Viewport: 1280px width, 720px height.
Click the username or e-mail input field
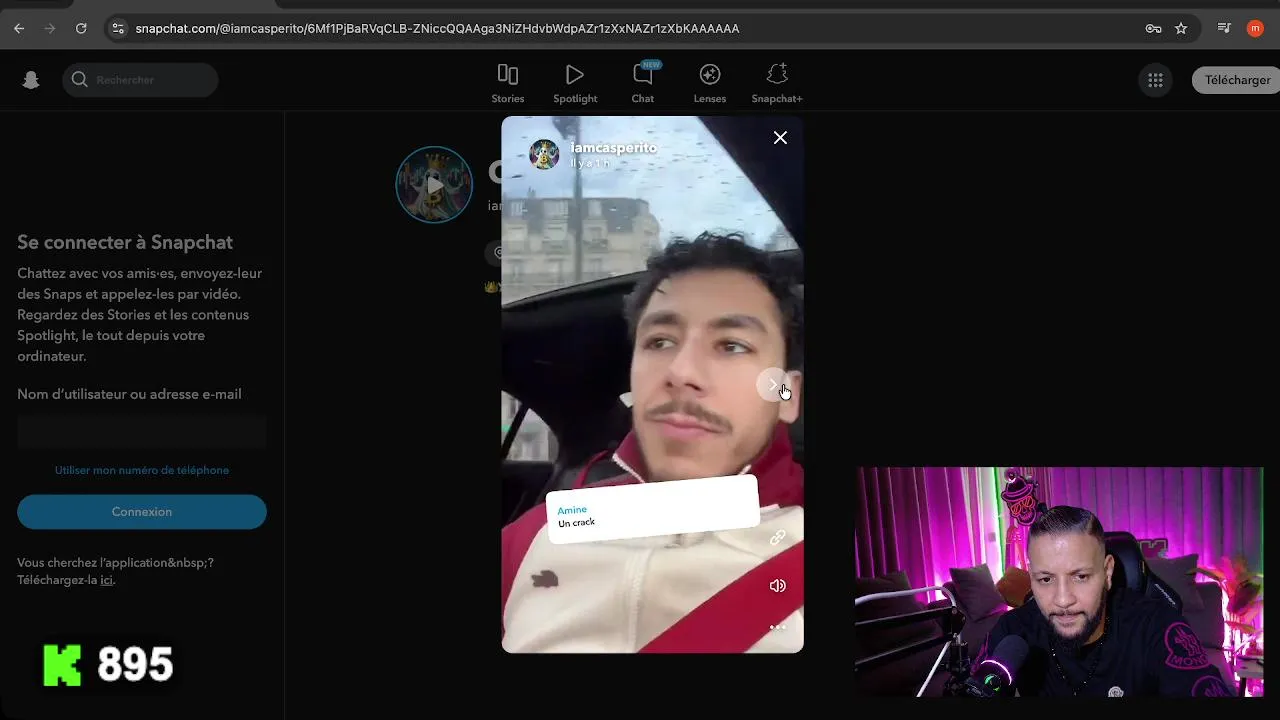click(142, 432)
